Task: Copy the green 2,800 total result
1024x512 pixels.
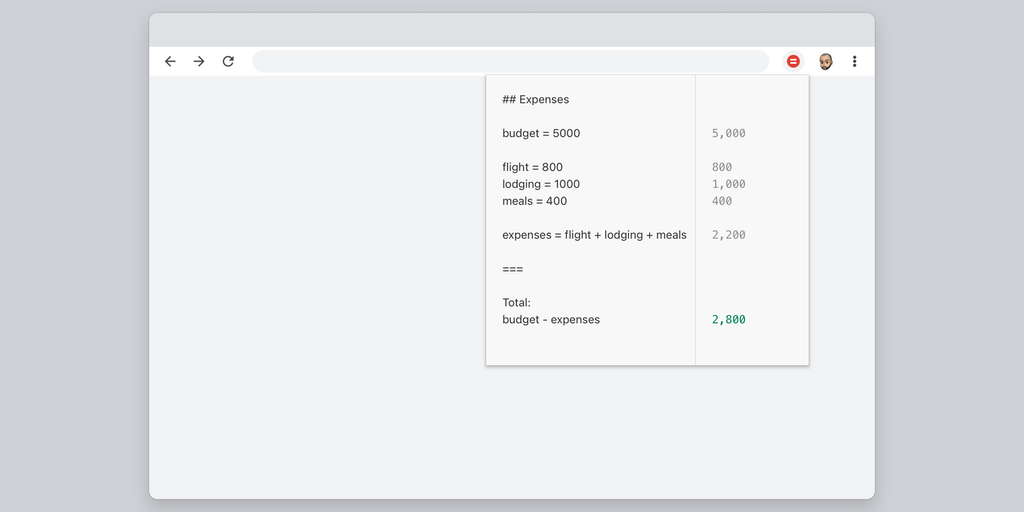Action: 729,320
